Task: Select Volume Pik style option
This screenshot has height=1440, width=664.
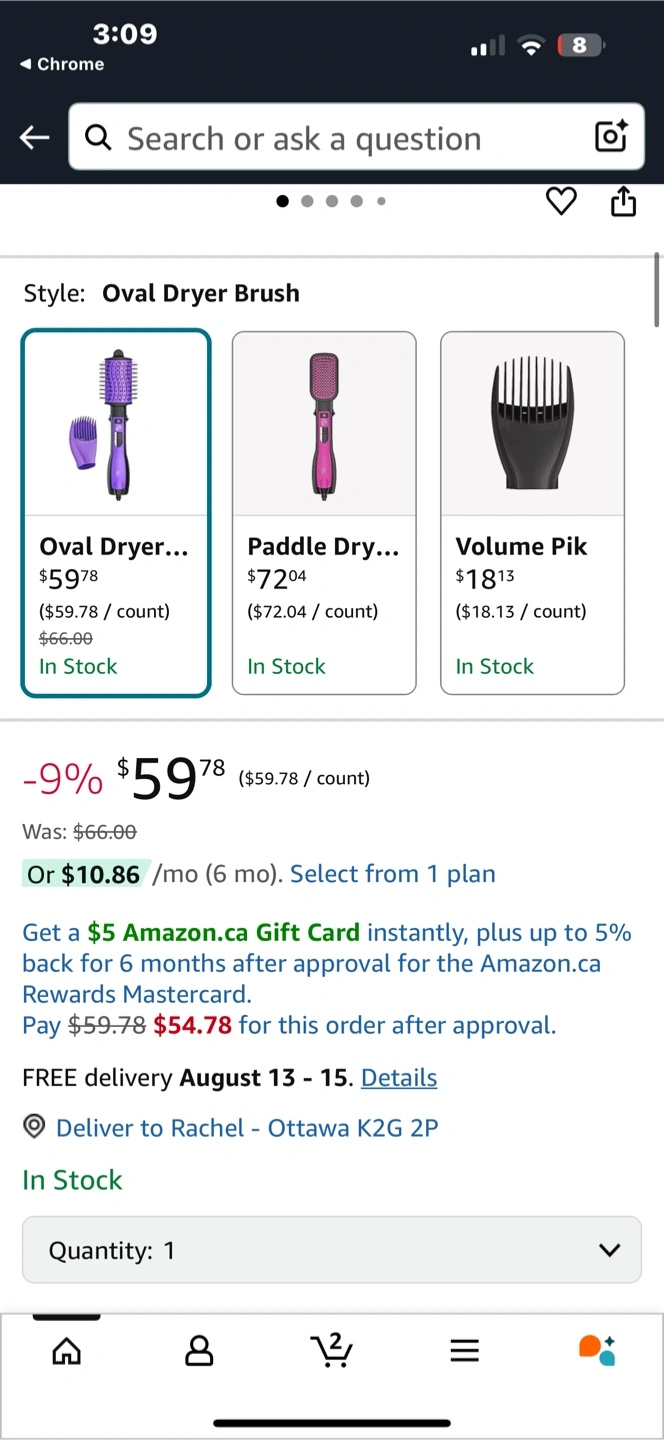Action: [532, 512]
